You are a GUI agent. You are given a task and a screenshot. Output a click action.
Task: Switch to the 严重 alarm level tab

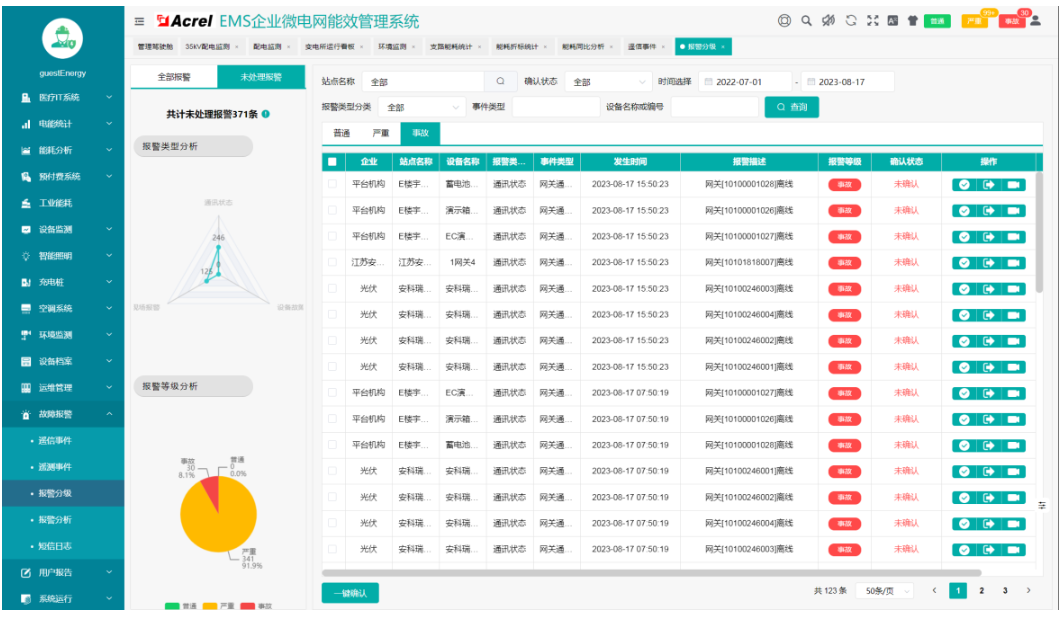[381, 133]
